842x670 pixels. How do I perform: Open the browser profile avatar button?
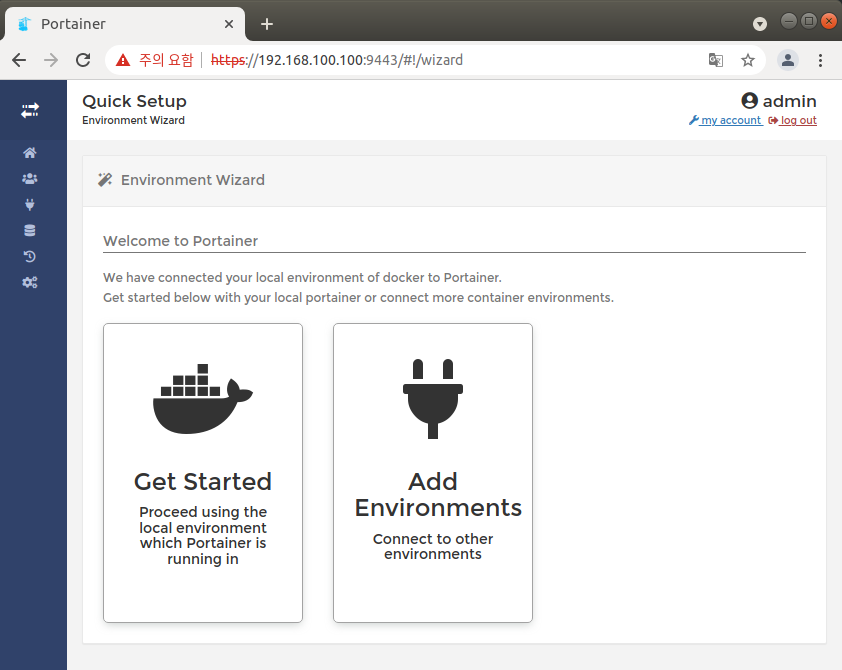pos(788,60)
